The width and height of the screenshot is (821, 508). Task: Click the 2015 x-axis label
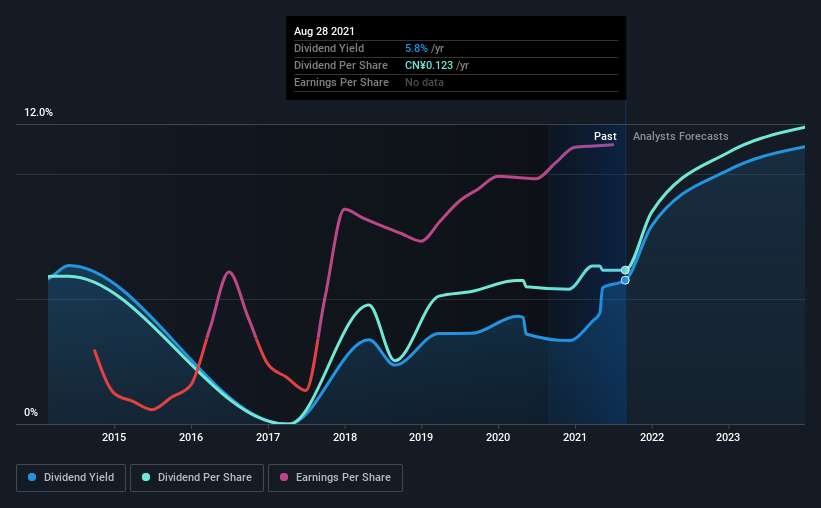tap(114, 437)
